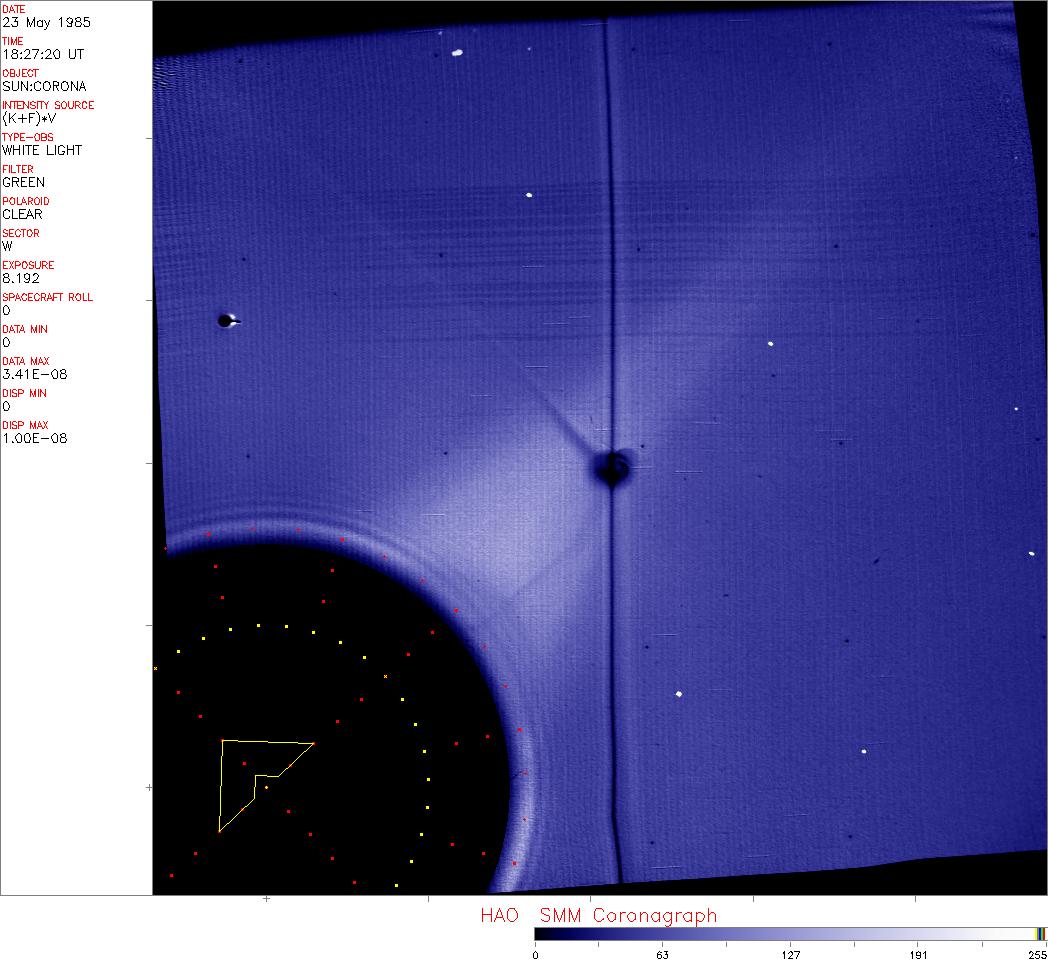The height and width of the screenshot is (960, 1048).
Task: Click the "WHITE LIGHT" observation type text
Action: pos(42,150)
